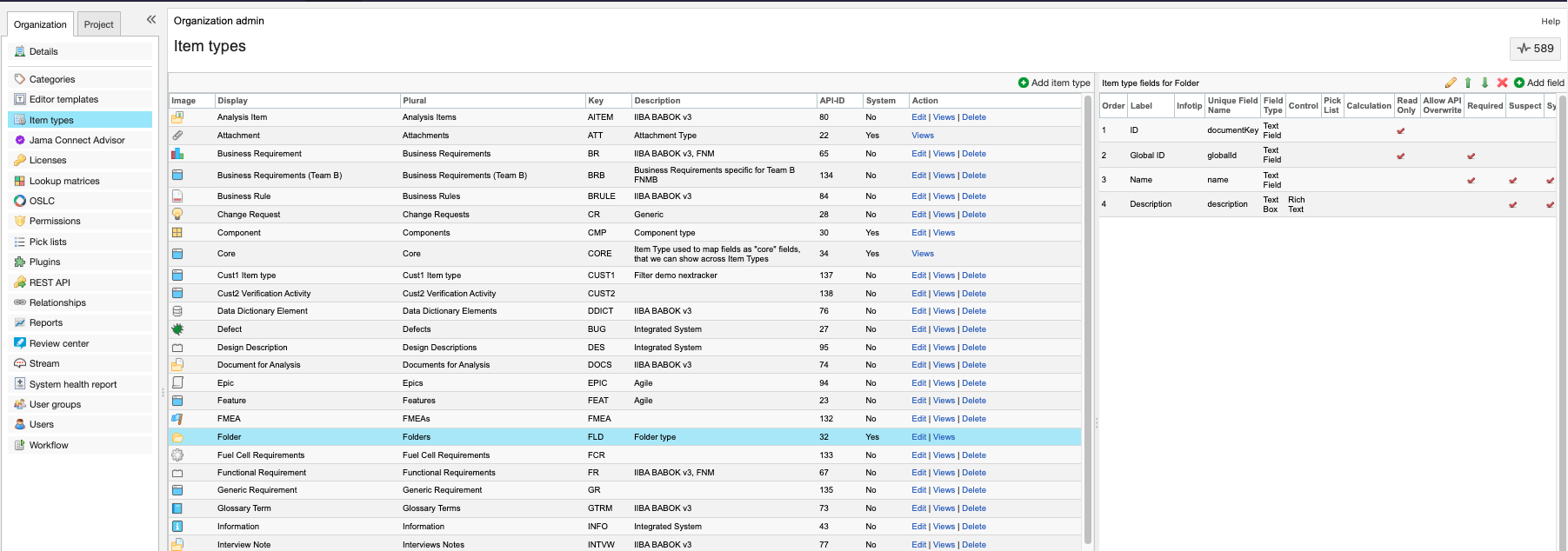Viewport: 1568px width, 551px height.
Task: Open Categories in the sidebar
Action: pyautogui.click(x=80, y=79)
